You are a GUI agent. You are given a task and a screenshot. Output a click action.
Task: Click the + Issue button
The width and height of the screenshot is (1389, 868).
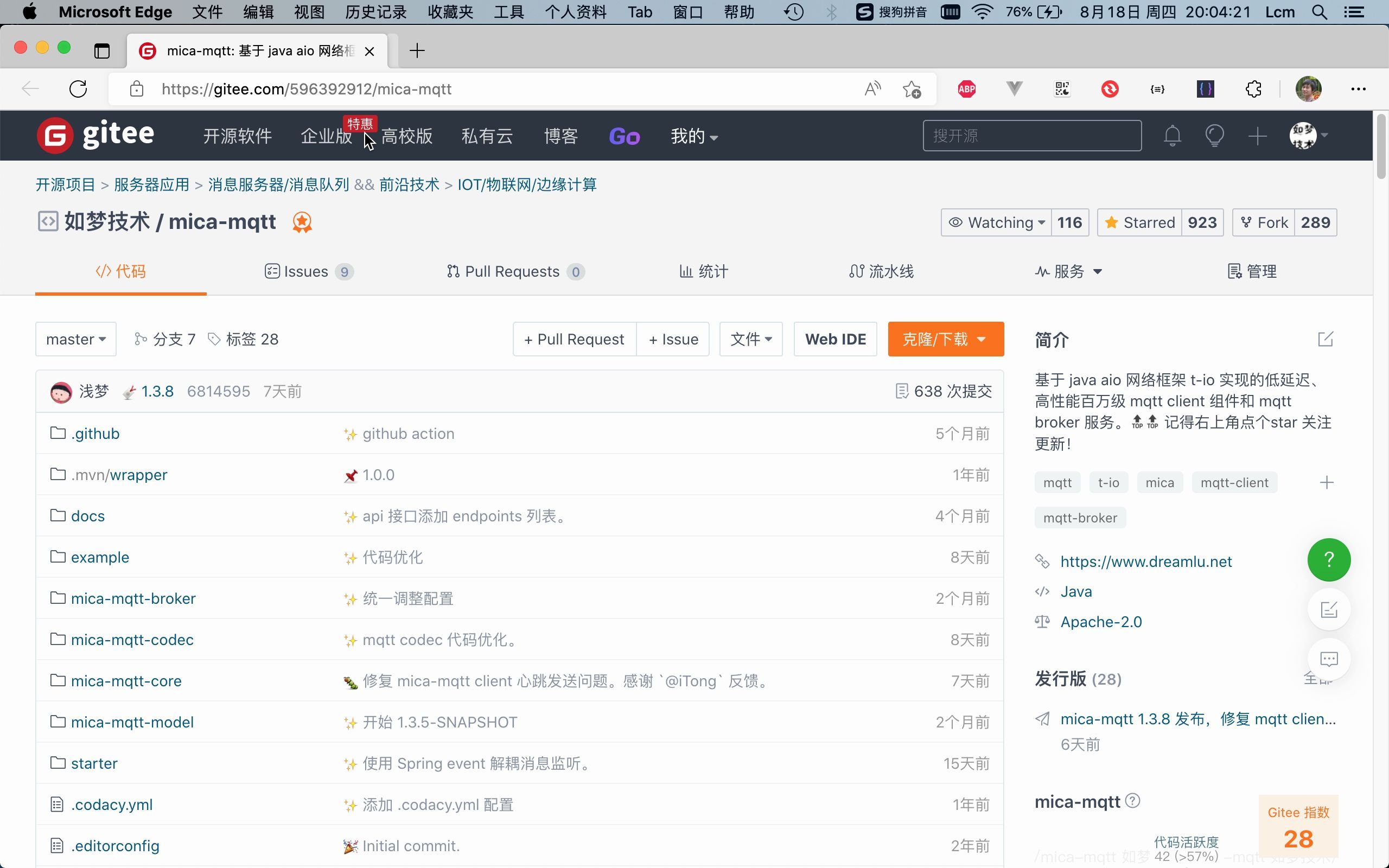(x=673, y=339)
